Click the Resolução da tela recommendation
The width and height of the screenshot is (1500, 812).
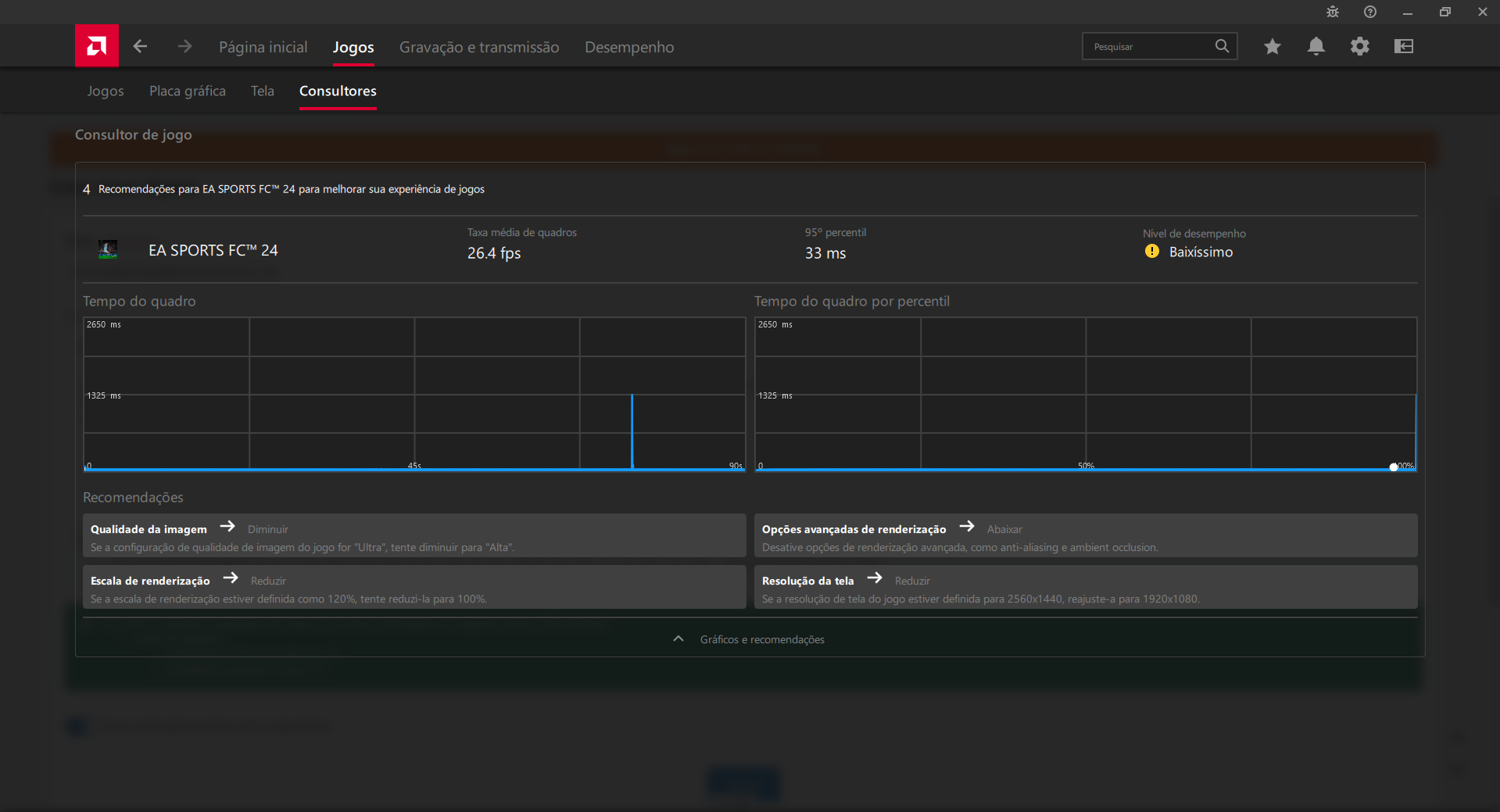coord(1086,587)
